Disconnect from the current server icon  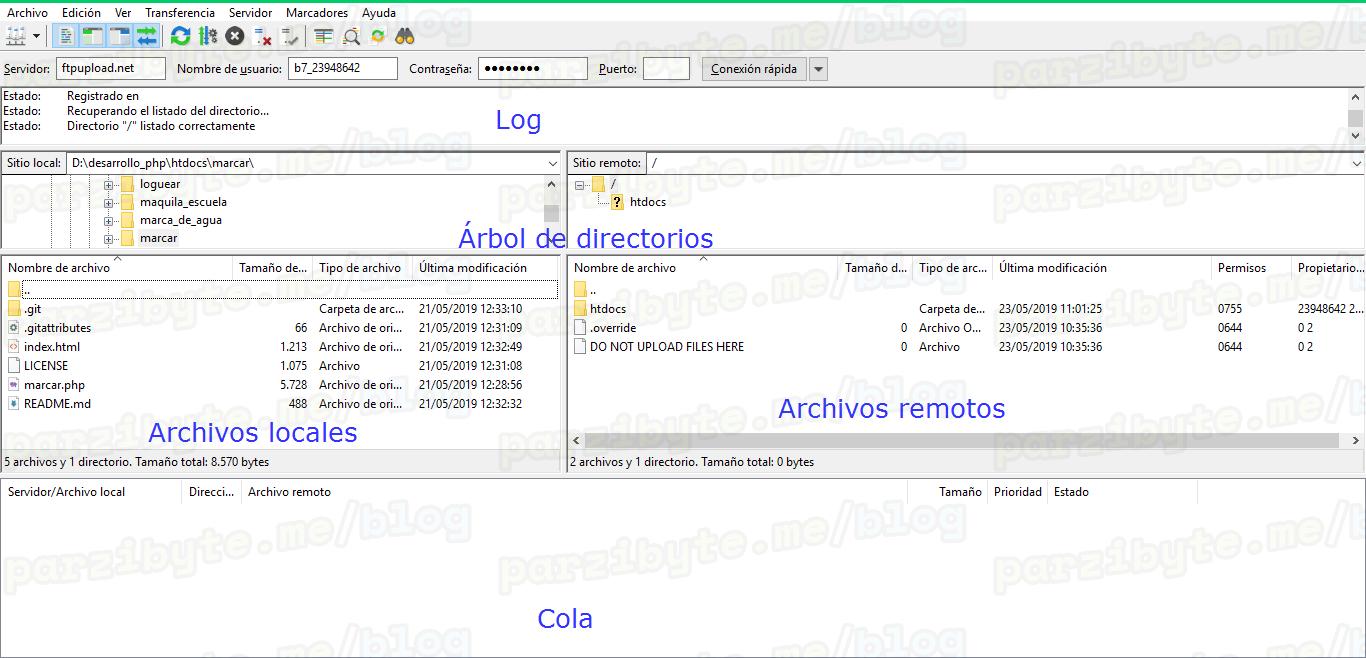click(263, 36)
